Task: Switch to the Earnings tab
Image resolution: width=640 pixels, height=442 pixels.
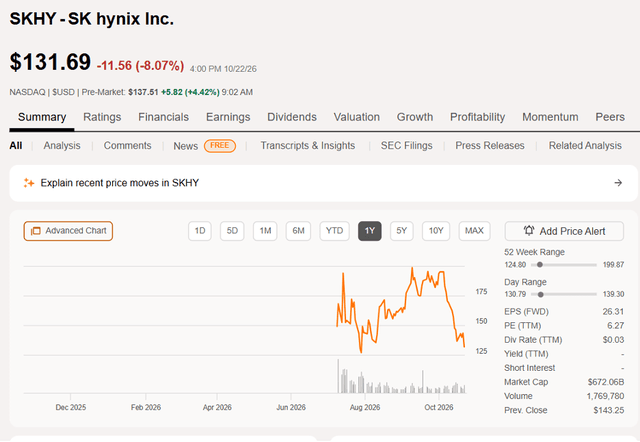Action: (228, 117)
